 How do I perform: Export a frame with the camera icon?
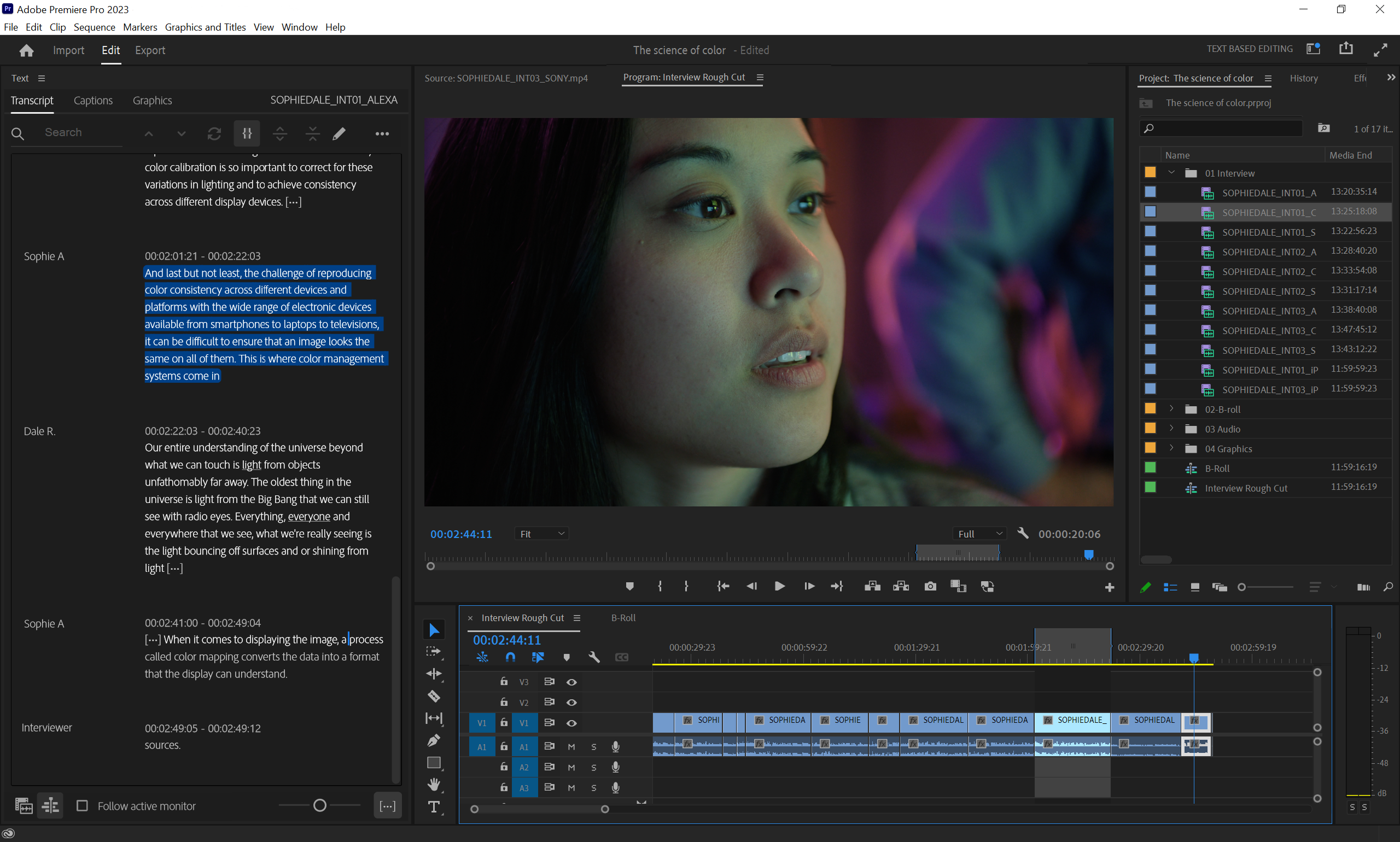(x=930, y=586)
